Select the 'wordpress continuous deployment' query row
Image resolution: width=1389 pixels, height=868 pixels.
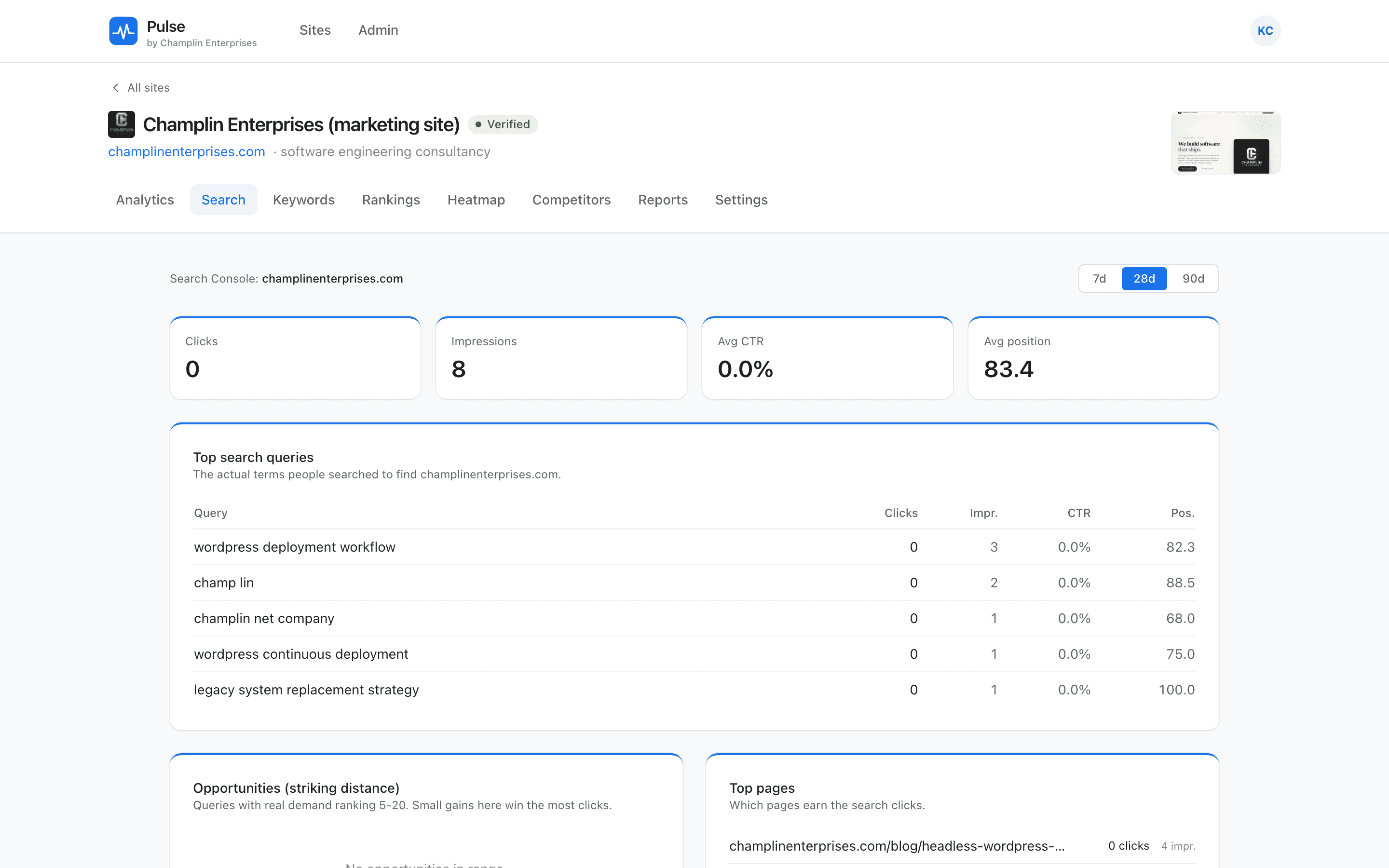point(694,654)
